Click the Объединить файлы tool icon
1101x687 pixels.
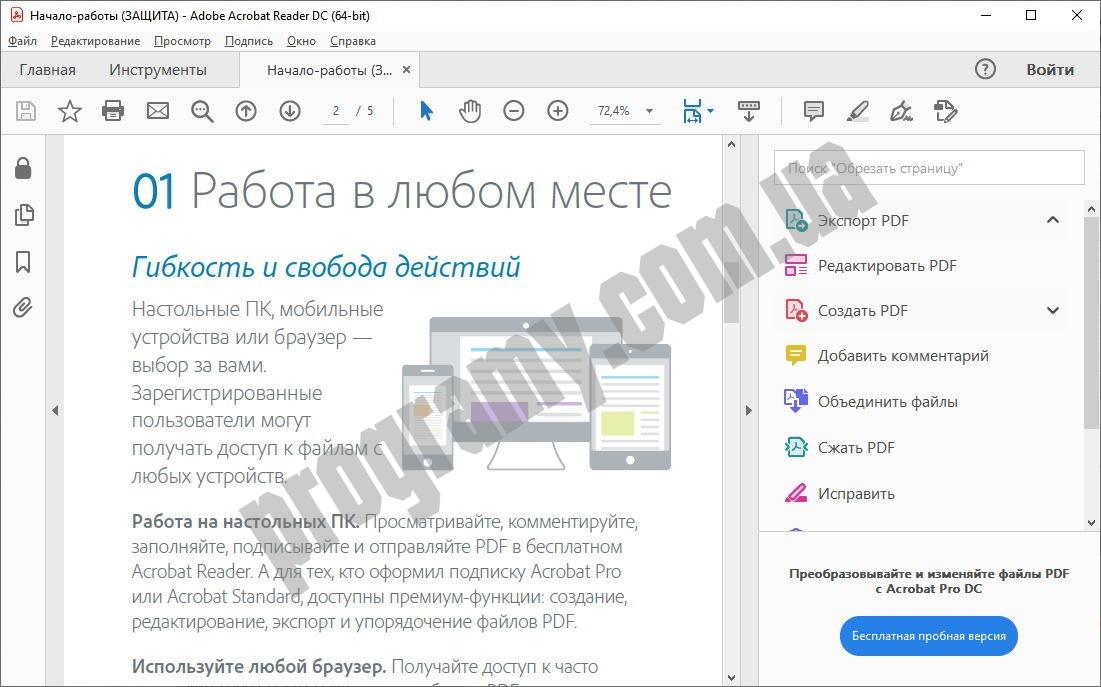796,401
